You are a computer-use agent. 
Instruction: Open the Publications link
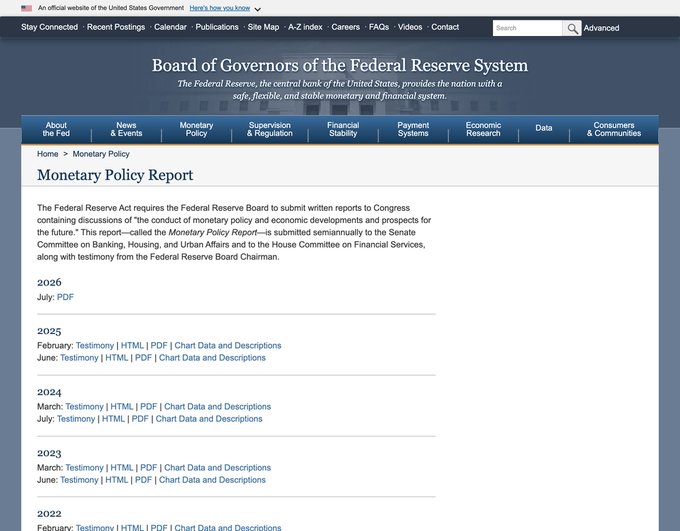tap(217, 27)
